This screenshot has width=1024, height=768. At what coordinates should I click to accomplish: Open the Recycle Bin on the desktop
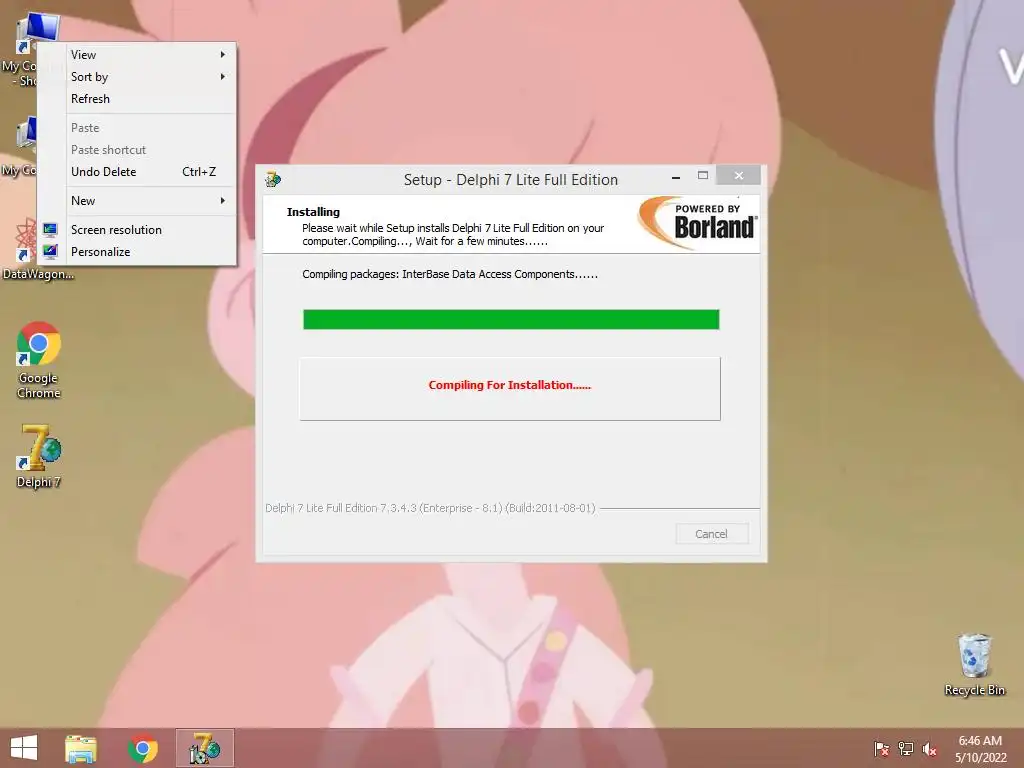(974, 664)
